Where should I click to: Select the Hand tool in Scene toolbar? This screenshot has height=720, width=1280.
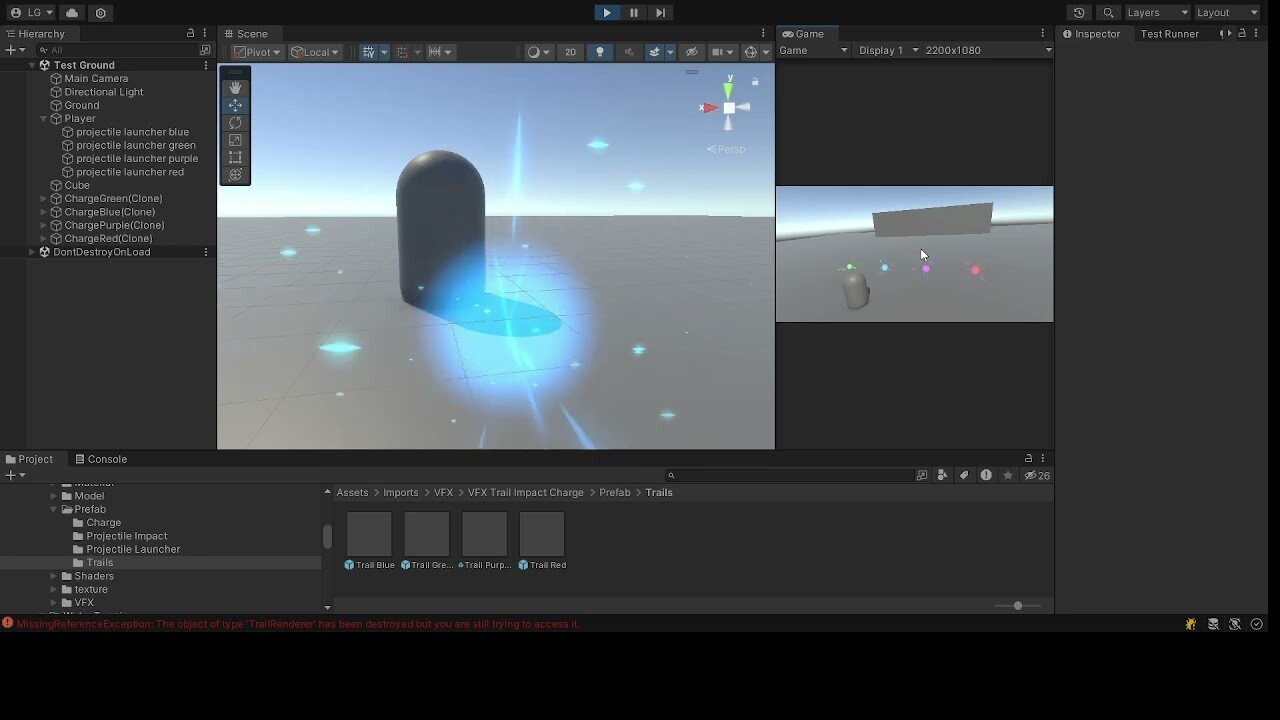tap(235, 87)
